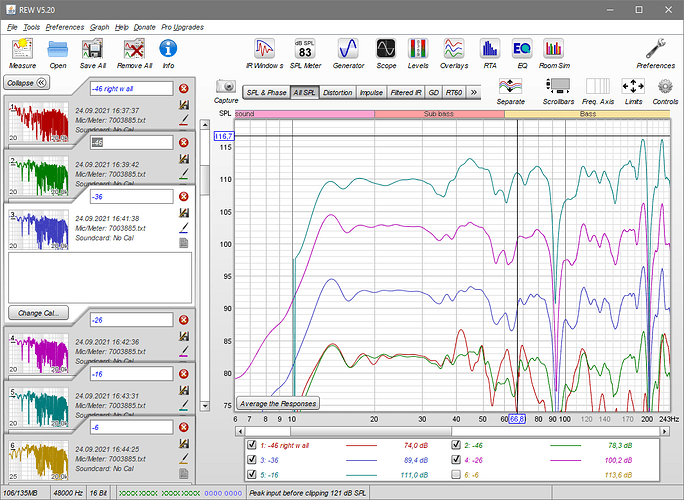The image size is (684, 500).
Task: Open the Graph menu
Action: [99, 27]
